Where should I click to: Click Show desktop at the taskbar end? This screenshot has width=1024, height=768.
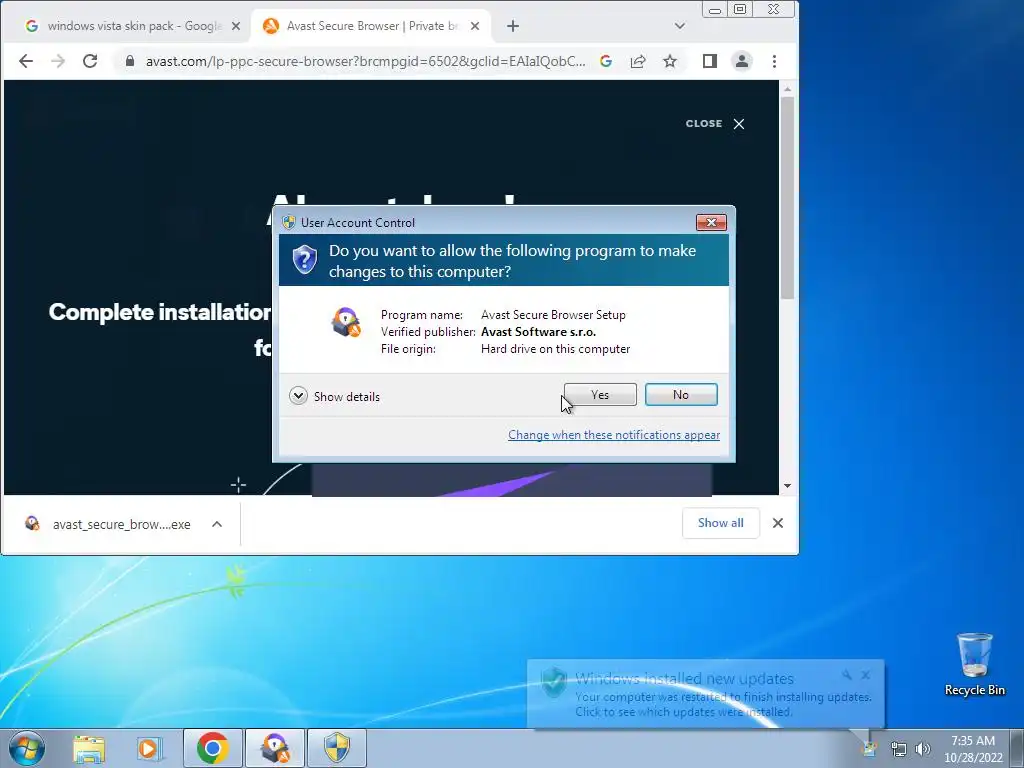pyautogui.click(x=1017, y=748)
